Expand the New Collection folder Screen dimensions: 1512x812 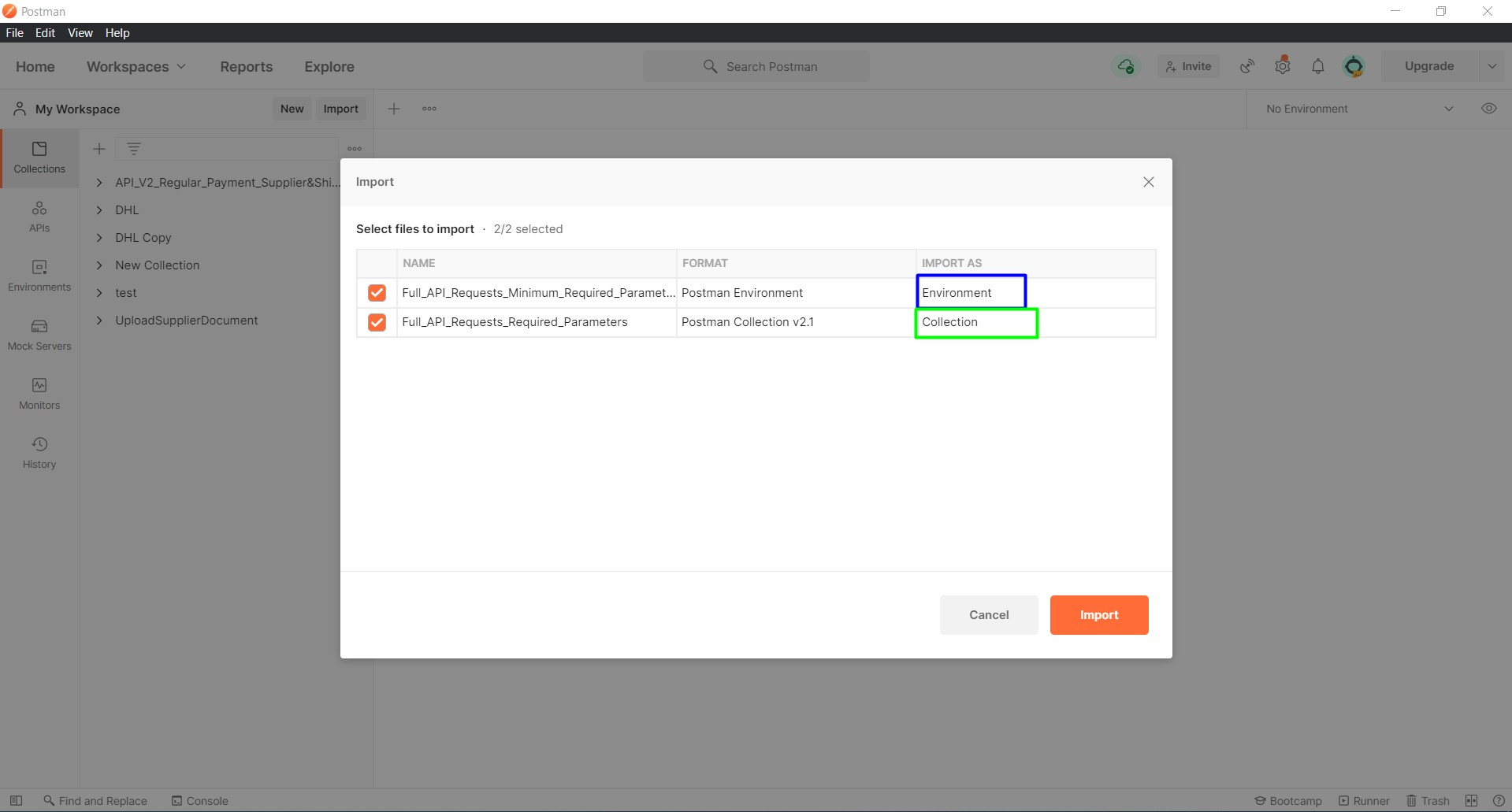[x=99, y=265]
